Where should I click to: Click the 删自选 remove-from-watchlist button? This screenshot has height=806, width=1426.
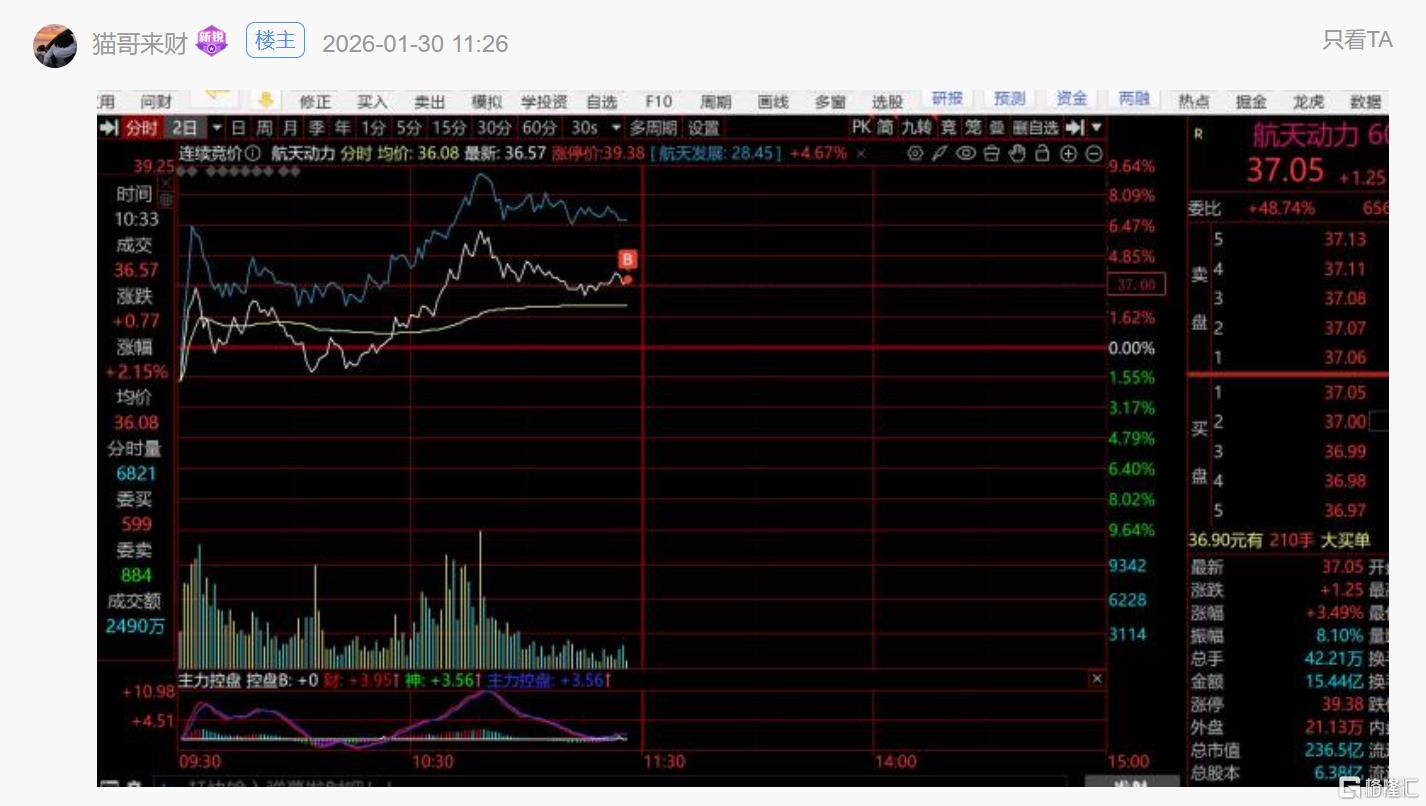click(x=1035, y=127)
